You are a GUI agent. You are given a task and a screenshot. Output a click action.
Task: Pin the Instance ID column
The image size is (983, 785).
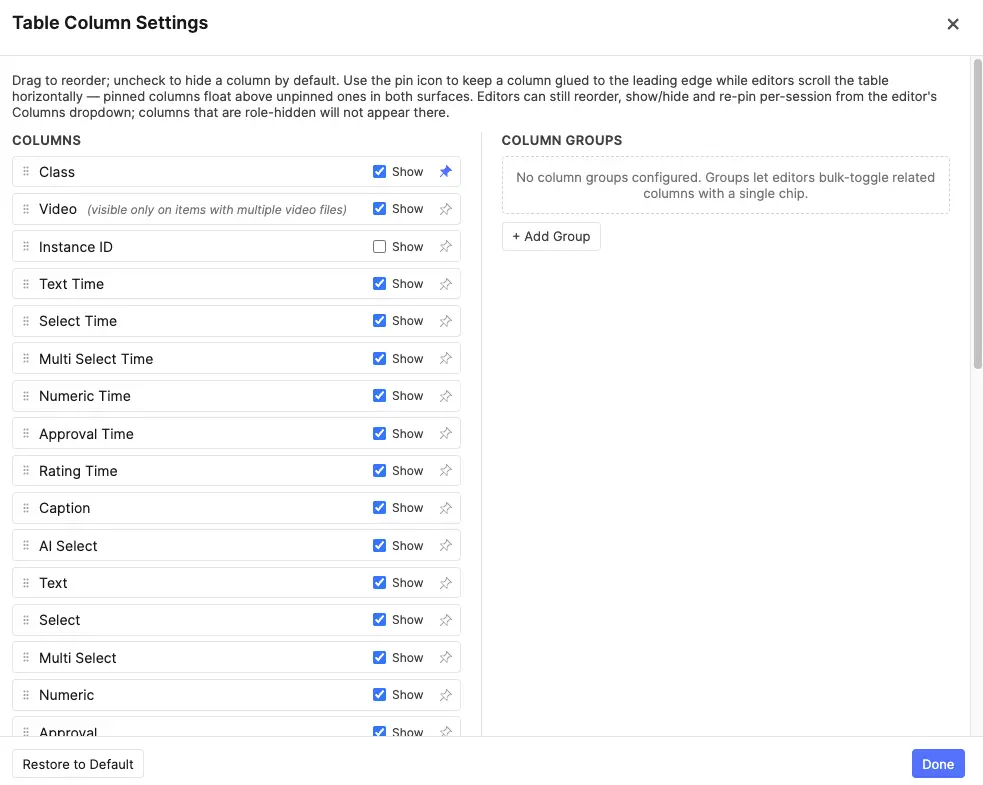(446, 246)
